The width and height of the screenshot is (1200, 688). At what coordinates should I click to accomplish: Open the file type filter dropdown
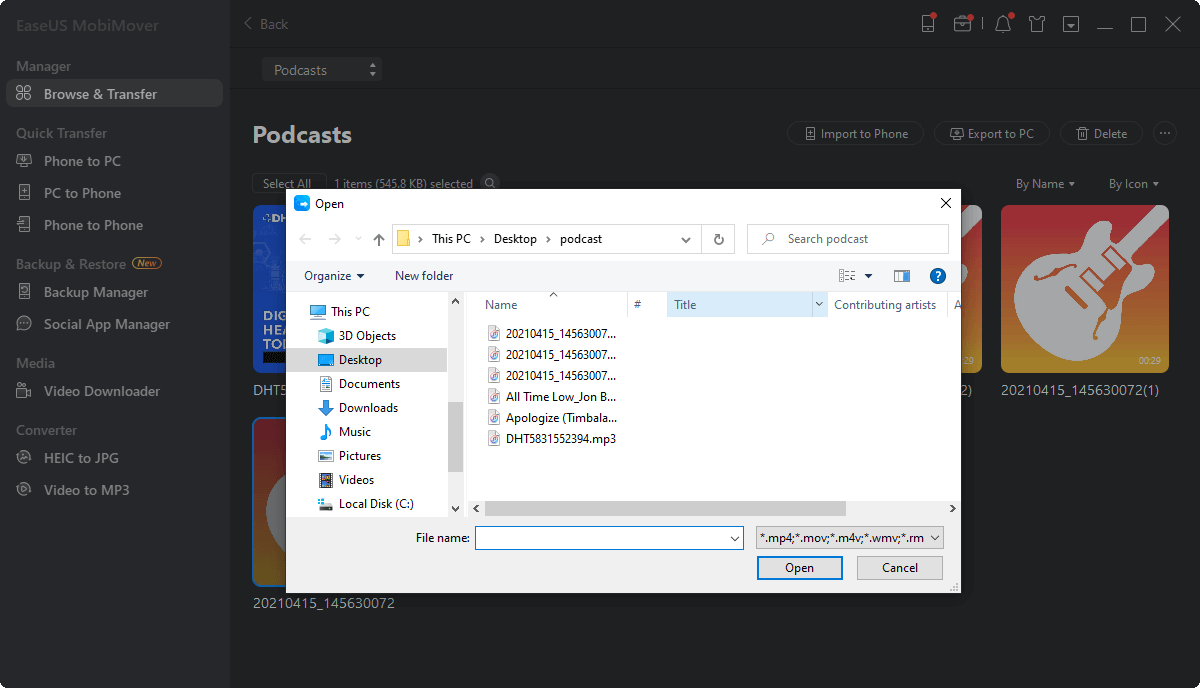pos(850,538)
